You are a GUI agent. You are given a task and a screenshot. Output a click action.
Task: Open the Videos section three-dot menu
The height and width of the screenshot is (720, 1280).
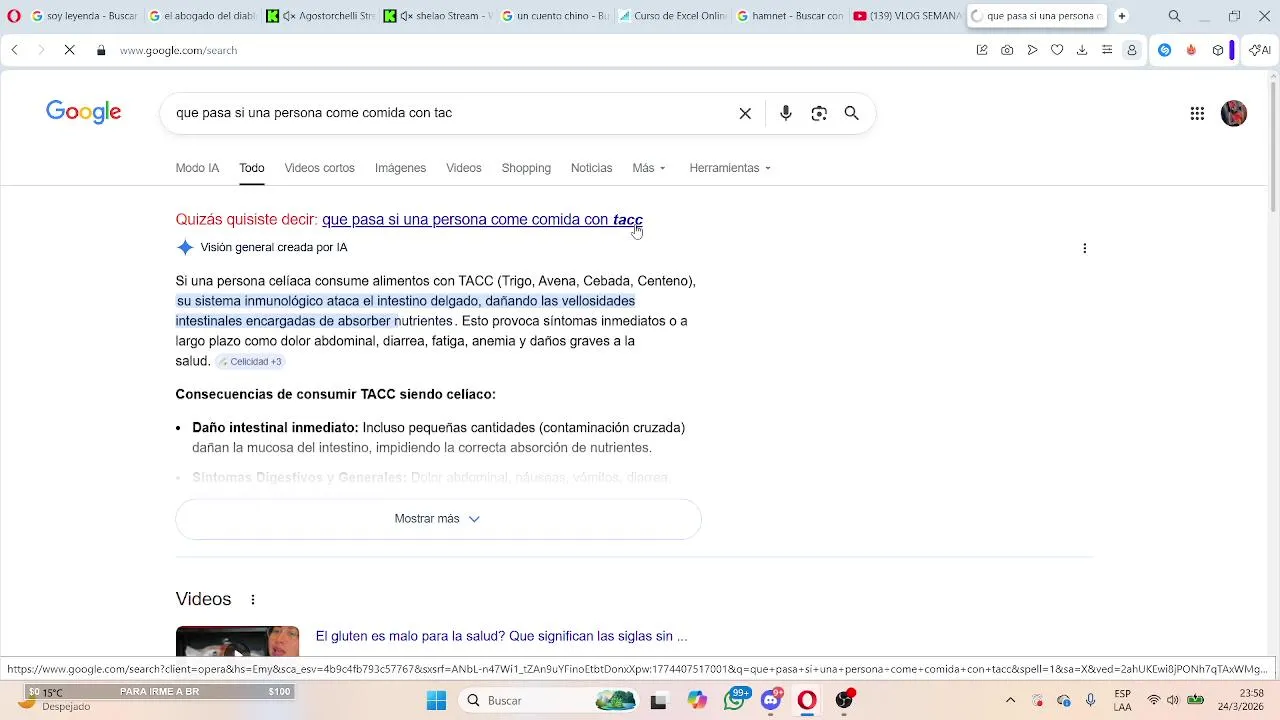pos(253,599)
